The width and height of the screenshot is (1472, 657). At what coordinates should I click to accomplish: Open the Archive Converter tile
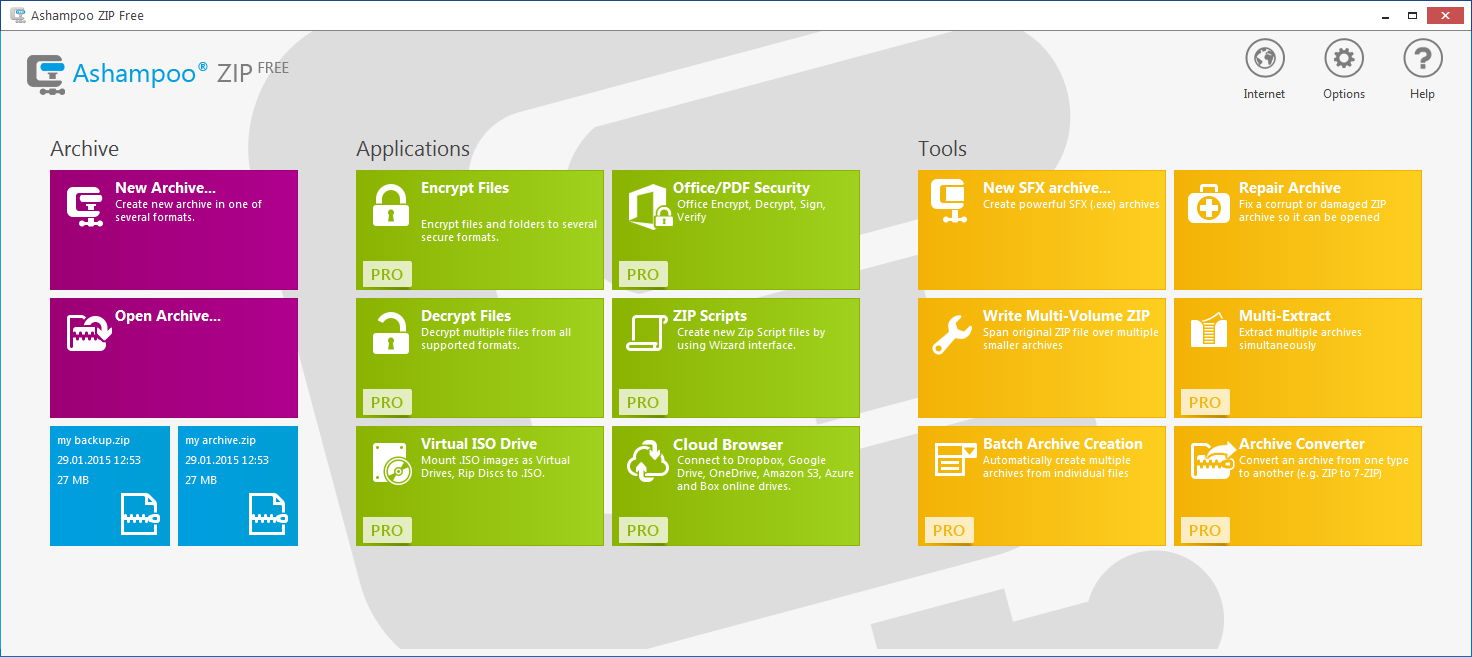(x=1297, y=485)
